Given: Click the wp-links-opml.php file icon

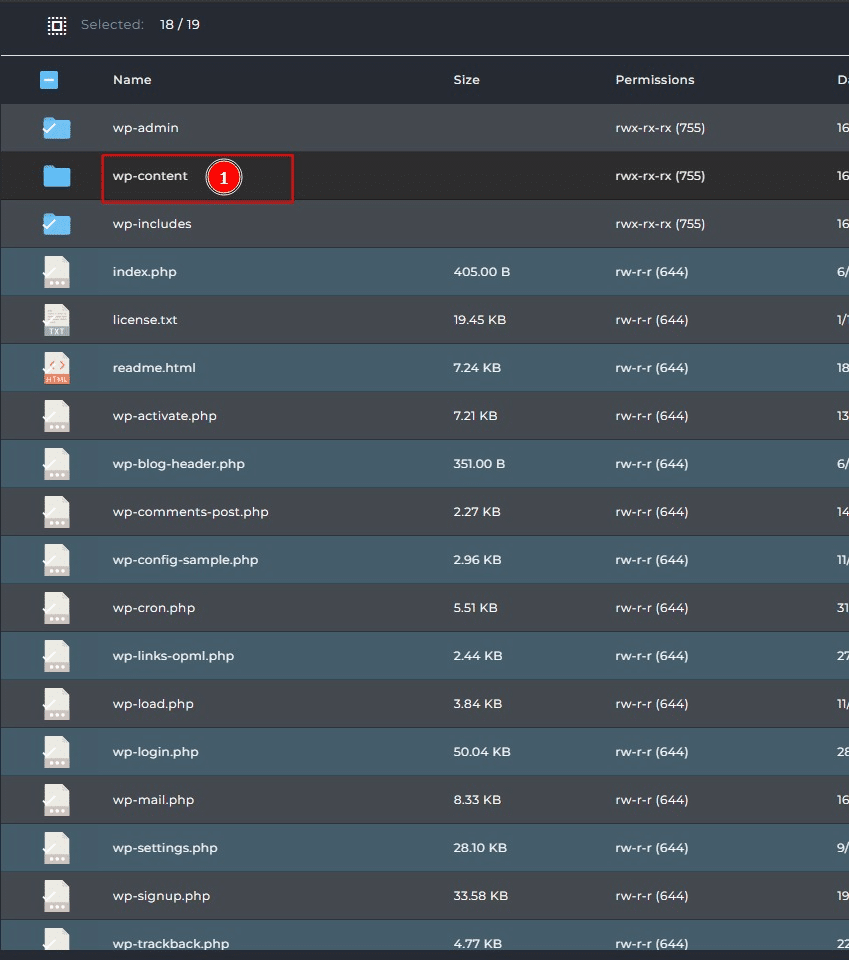Looking at the screenshot, I should pyautogui.click(x=57, y=656).
